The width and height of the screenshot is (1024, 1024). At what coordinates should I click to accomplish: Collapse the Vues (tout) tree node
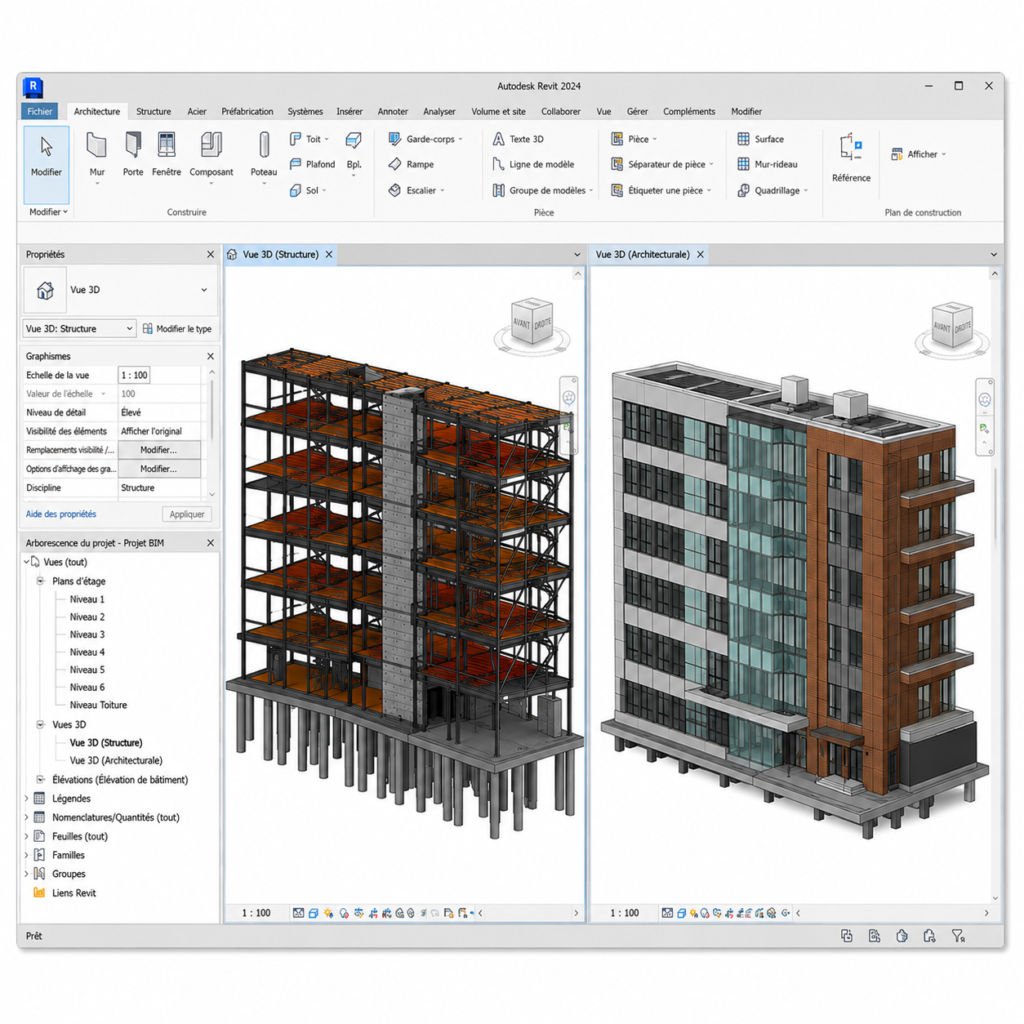coord(27,562)
